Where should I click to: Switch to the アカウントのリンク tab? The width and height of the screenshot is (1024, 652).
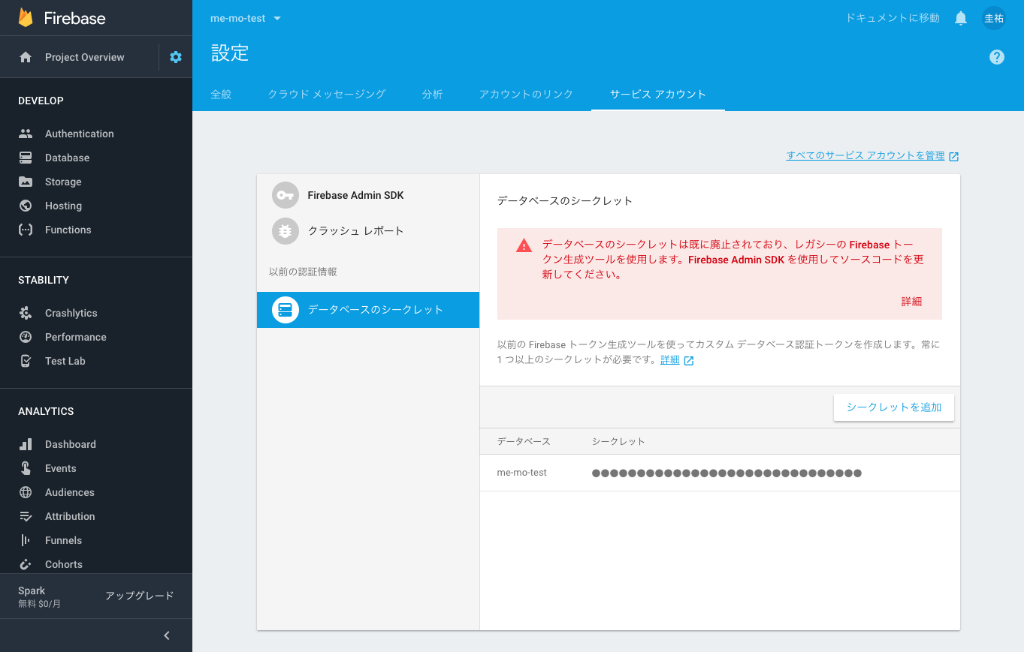click(526, 94)
